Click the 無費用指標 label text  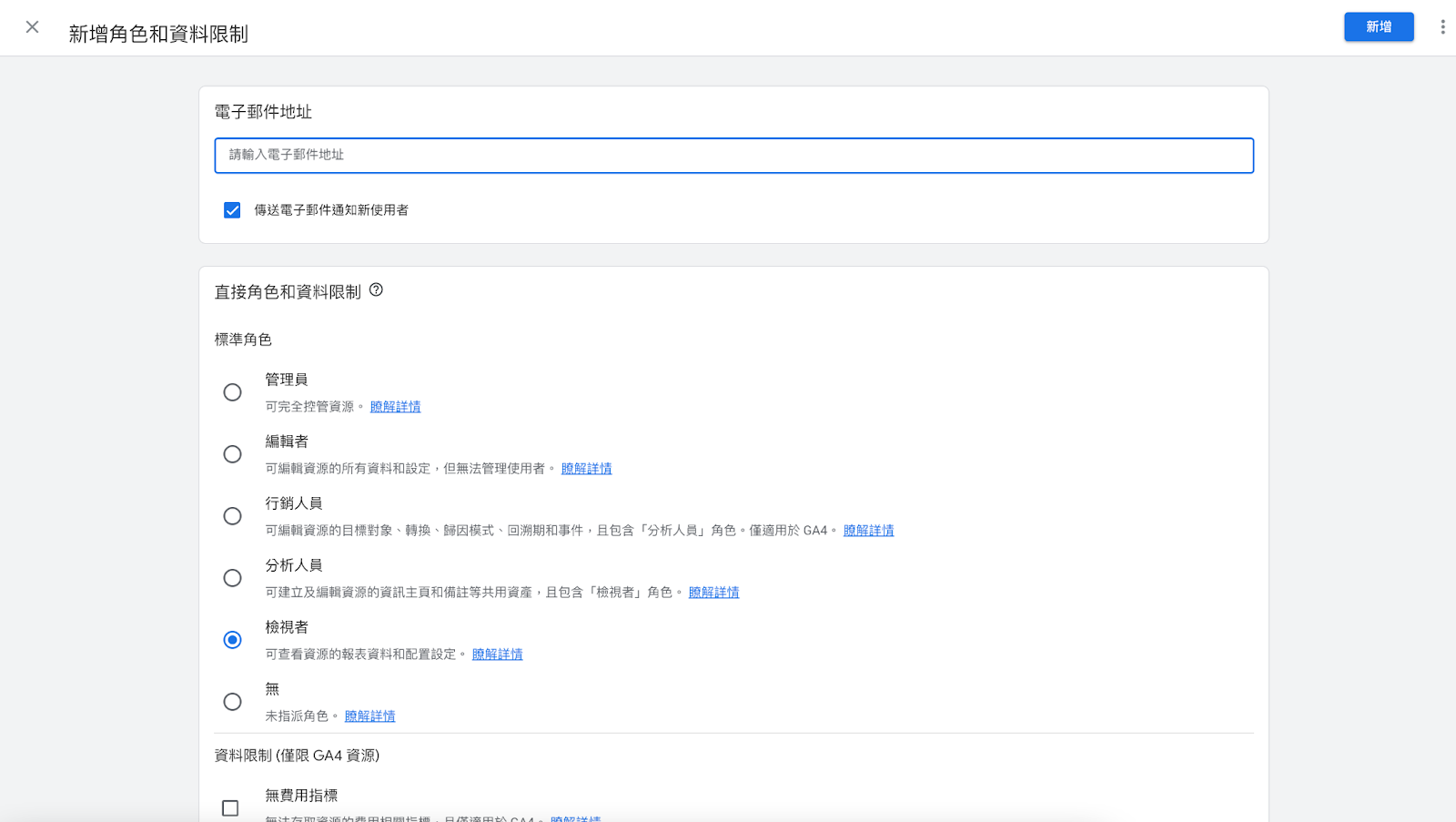301,796
